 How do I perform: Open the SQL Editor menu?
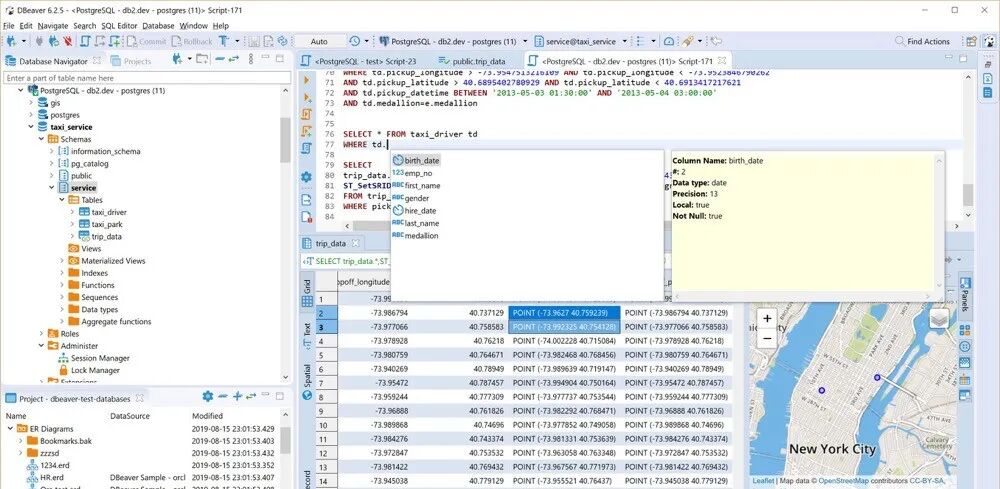118,26
